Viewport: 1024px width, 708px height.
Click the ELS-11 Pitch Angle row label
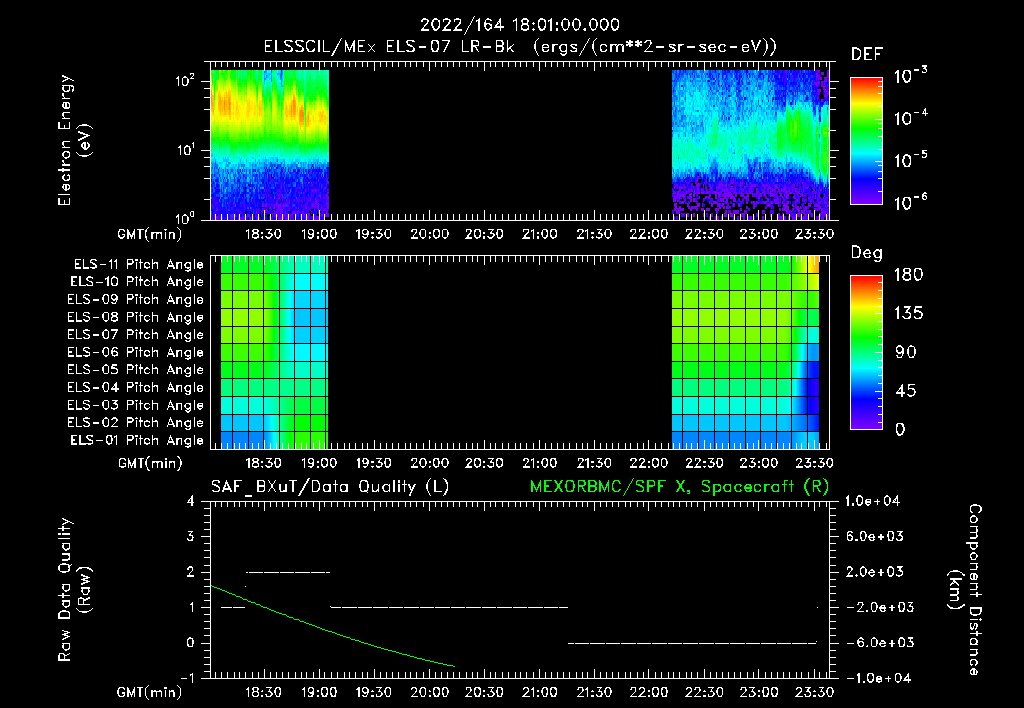point(138,265)
